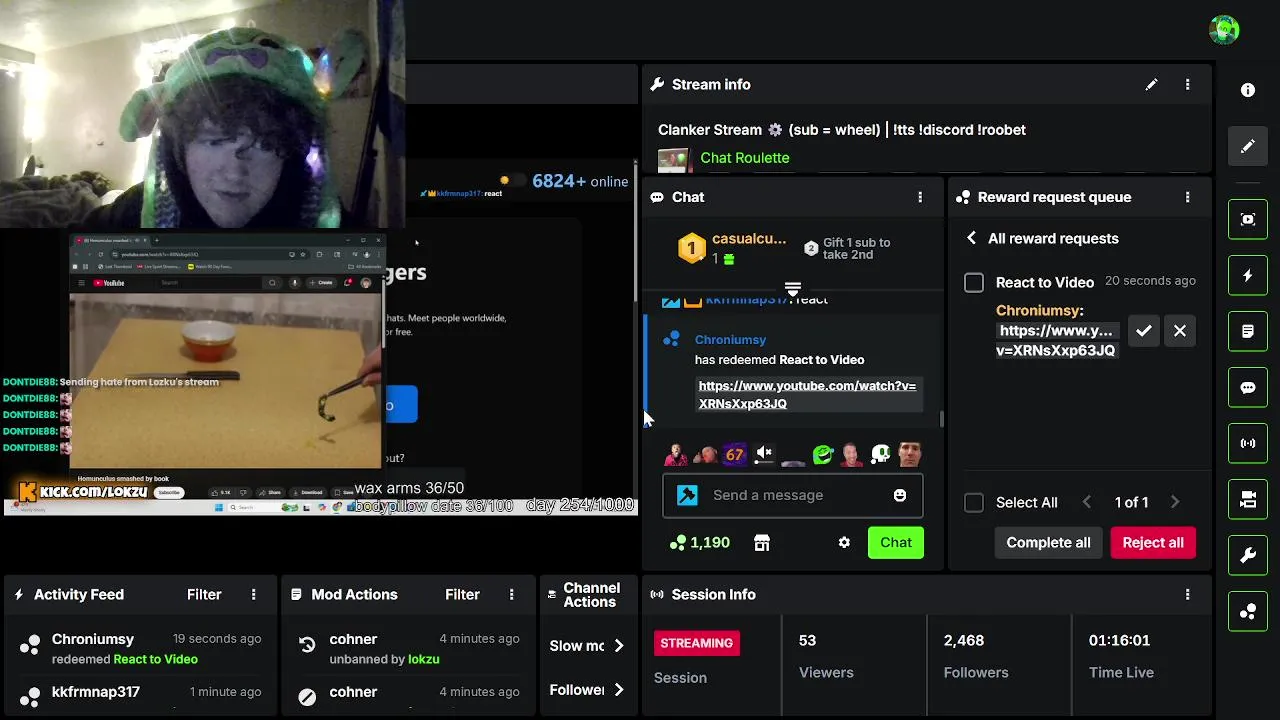1280x720 pixels.
Task: Open Chat Roulette category link
Action: click(x=745, y=158)
